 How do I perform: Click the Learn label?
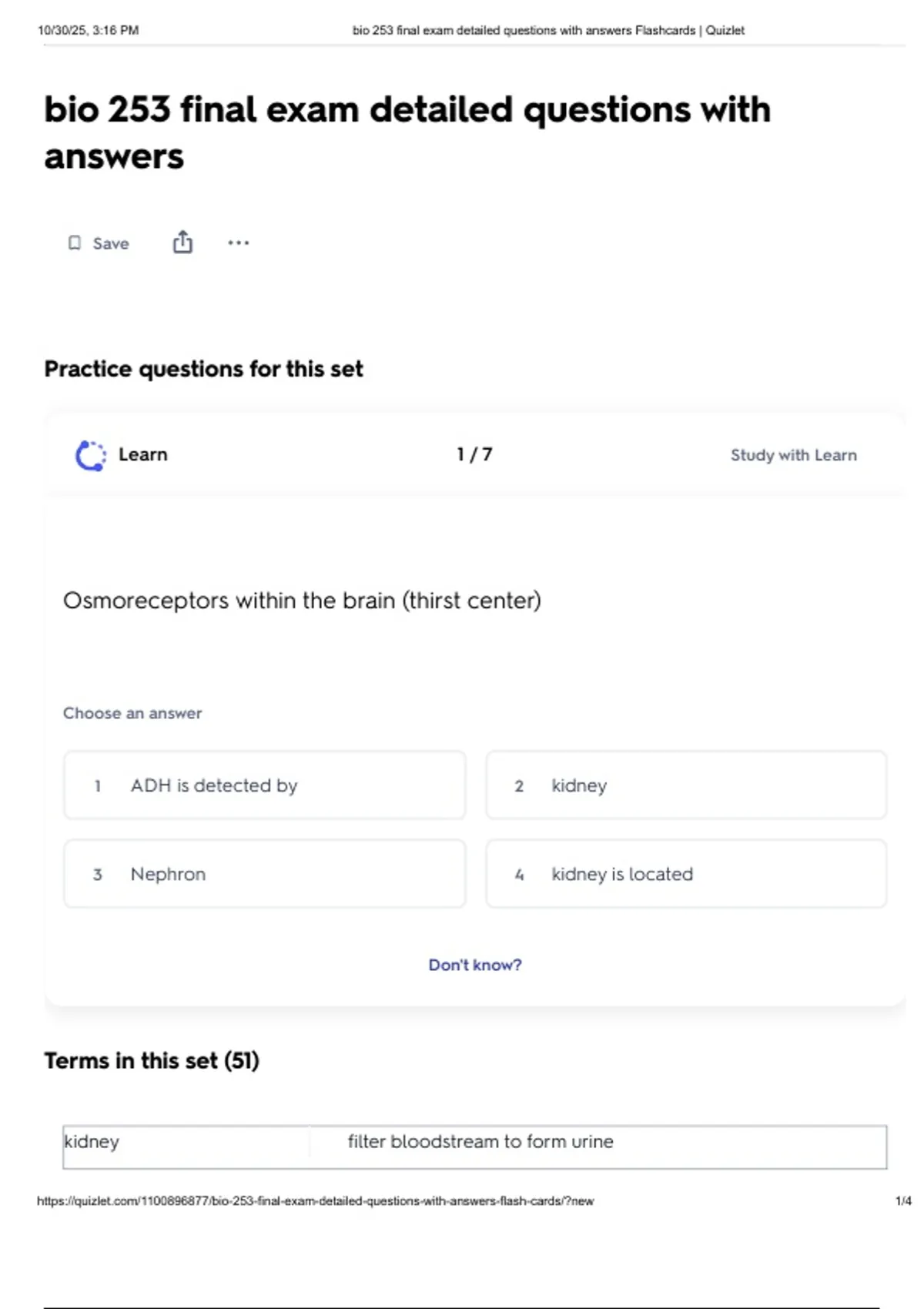142,454
